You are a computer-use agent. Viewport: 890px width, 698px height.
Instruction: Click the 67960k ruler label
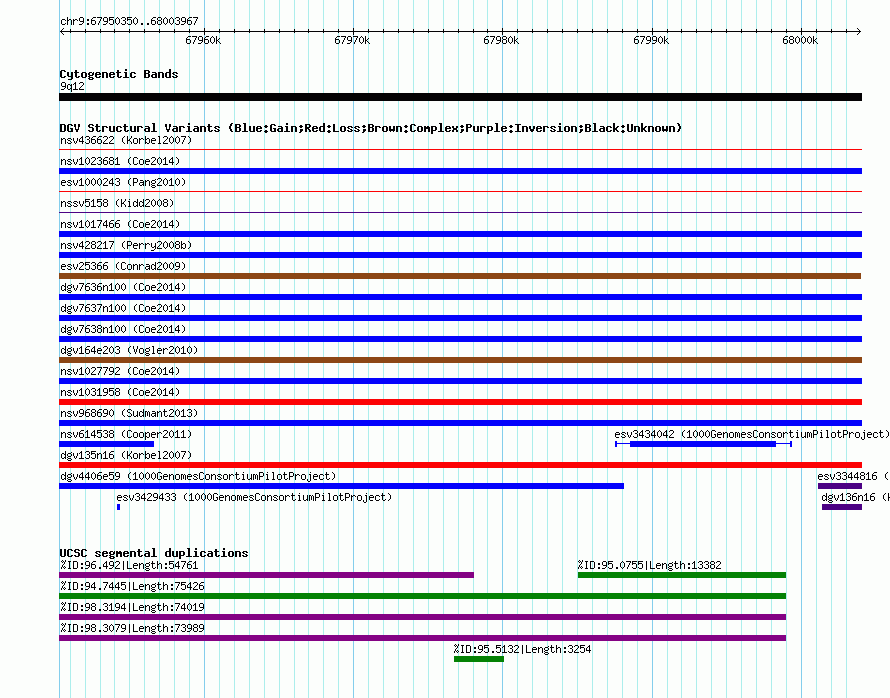coord(203,40)
